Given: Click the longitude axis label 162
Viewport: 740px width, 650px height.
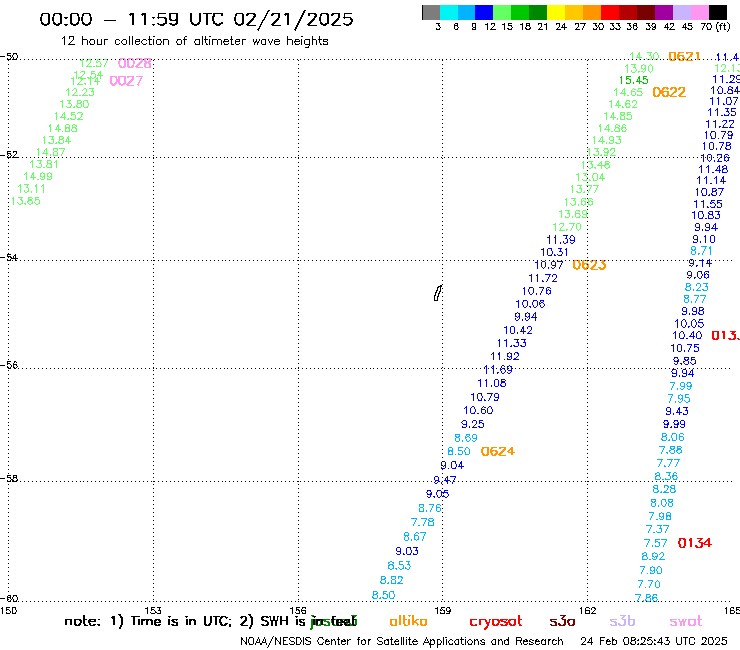Looking at the screenshot, I should [587, 611].
